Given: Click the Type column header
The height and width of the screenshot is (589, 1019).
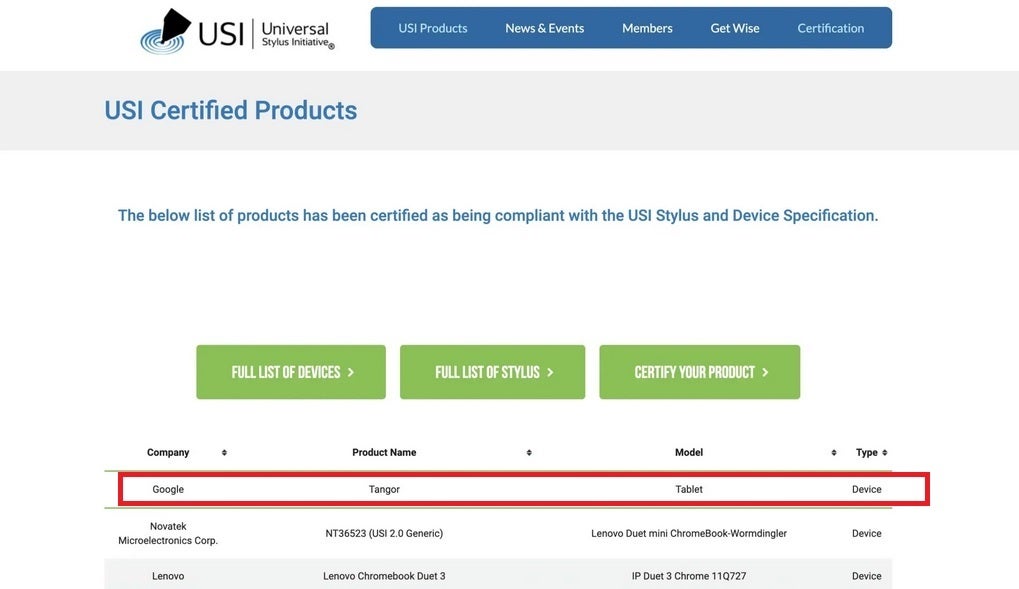Looking at the screenshot, I should (x=867, y=452).
